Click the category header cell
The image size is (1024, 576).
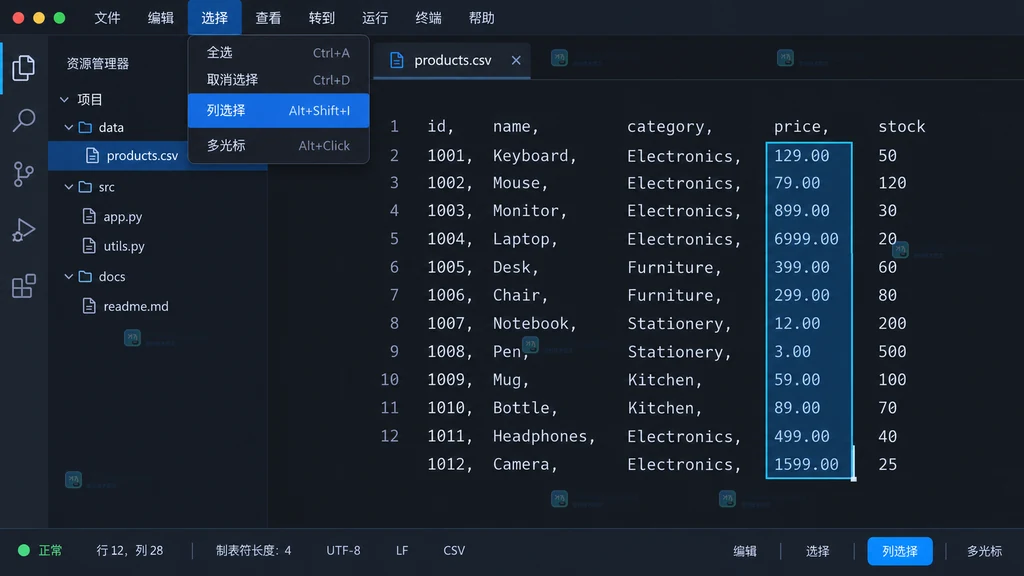pyautogui.click(x=669, y=127)
